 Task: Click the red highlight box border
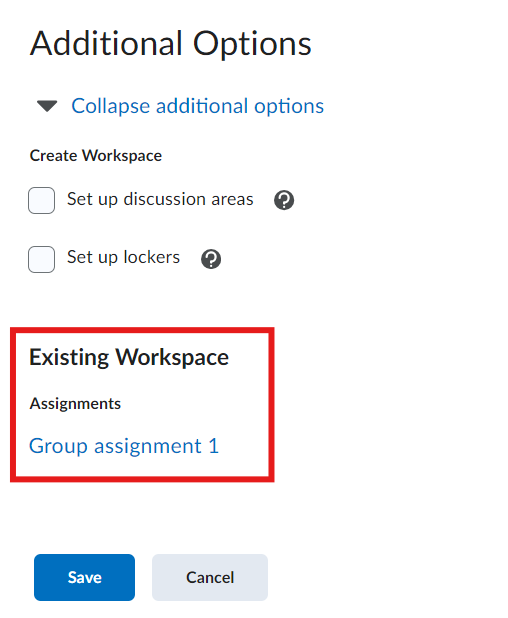(142, 330)
